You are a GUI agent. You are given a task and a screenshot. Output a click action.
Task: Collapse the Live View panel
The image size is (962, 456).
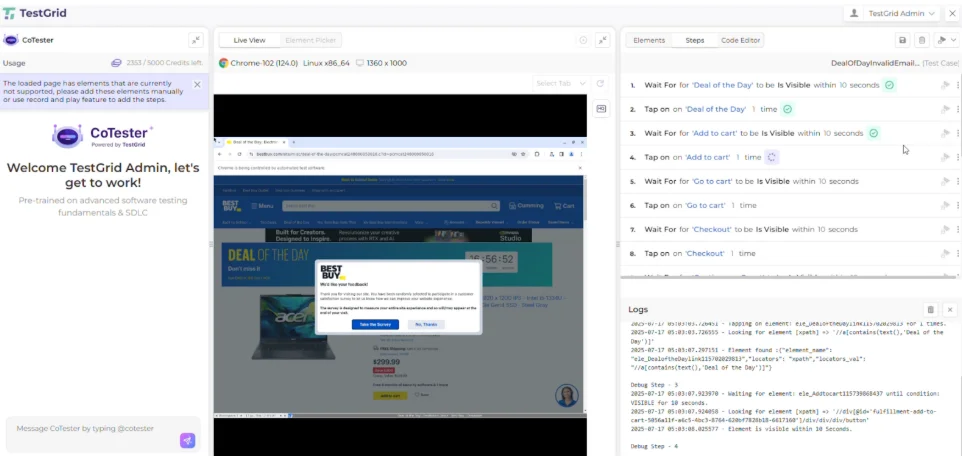pos(602,40)
